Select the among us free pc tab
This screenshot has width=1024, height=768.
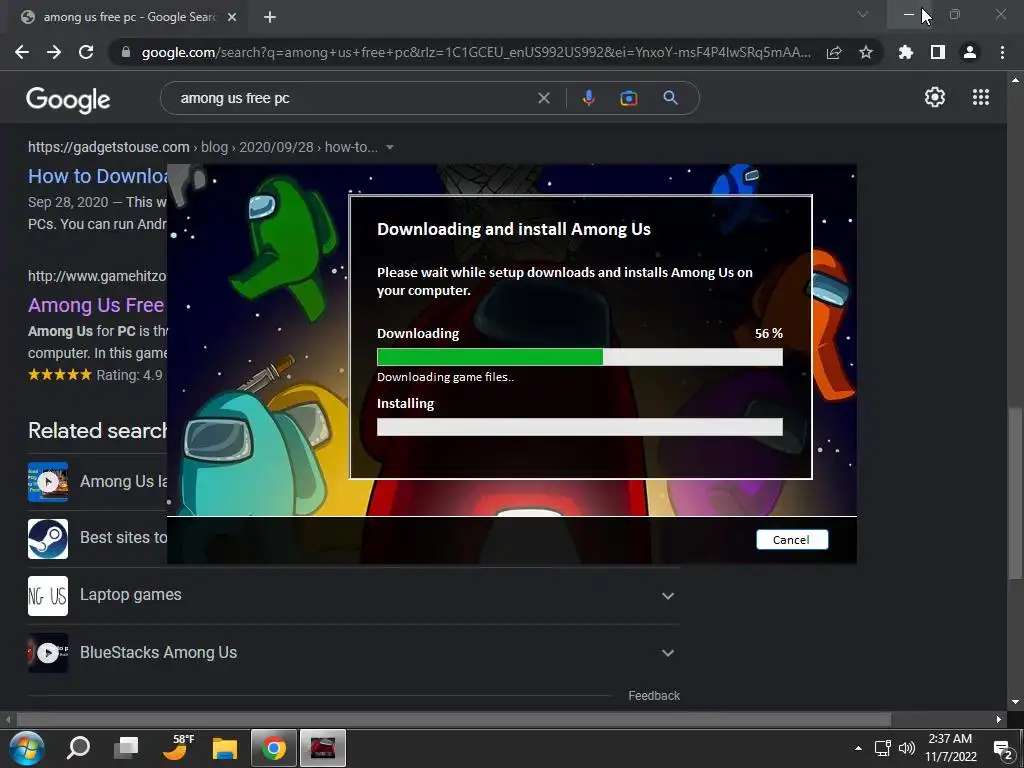(129, 17)
